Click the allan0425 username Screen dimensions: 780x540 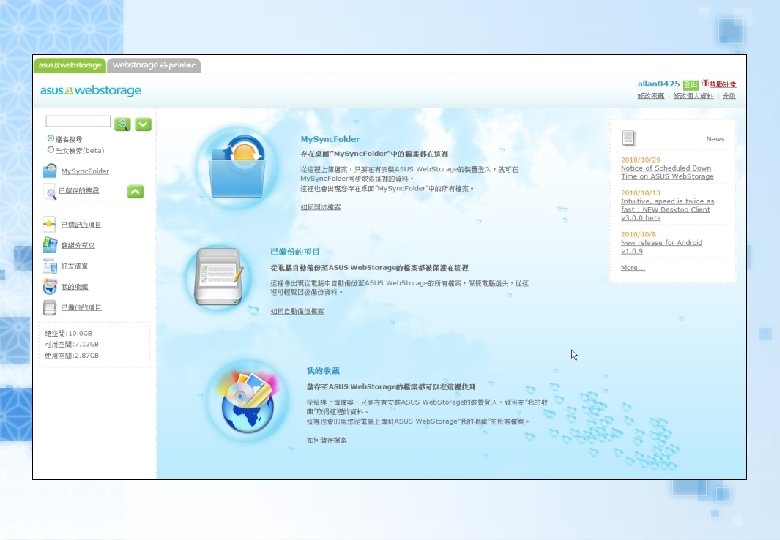pyautogui.click(x=659, y=84)
